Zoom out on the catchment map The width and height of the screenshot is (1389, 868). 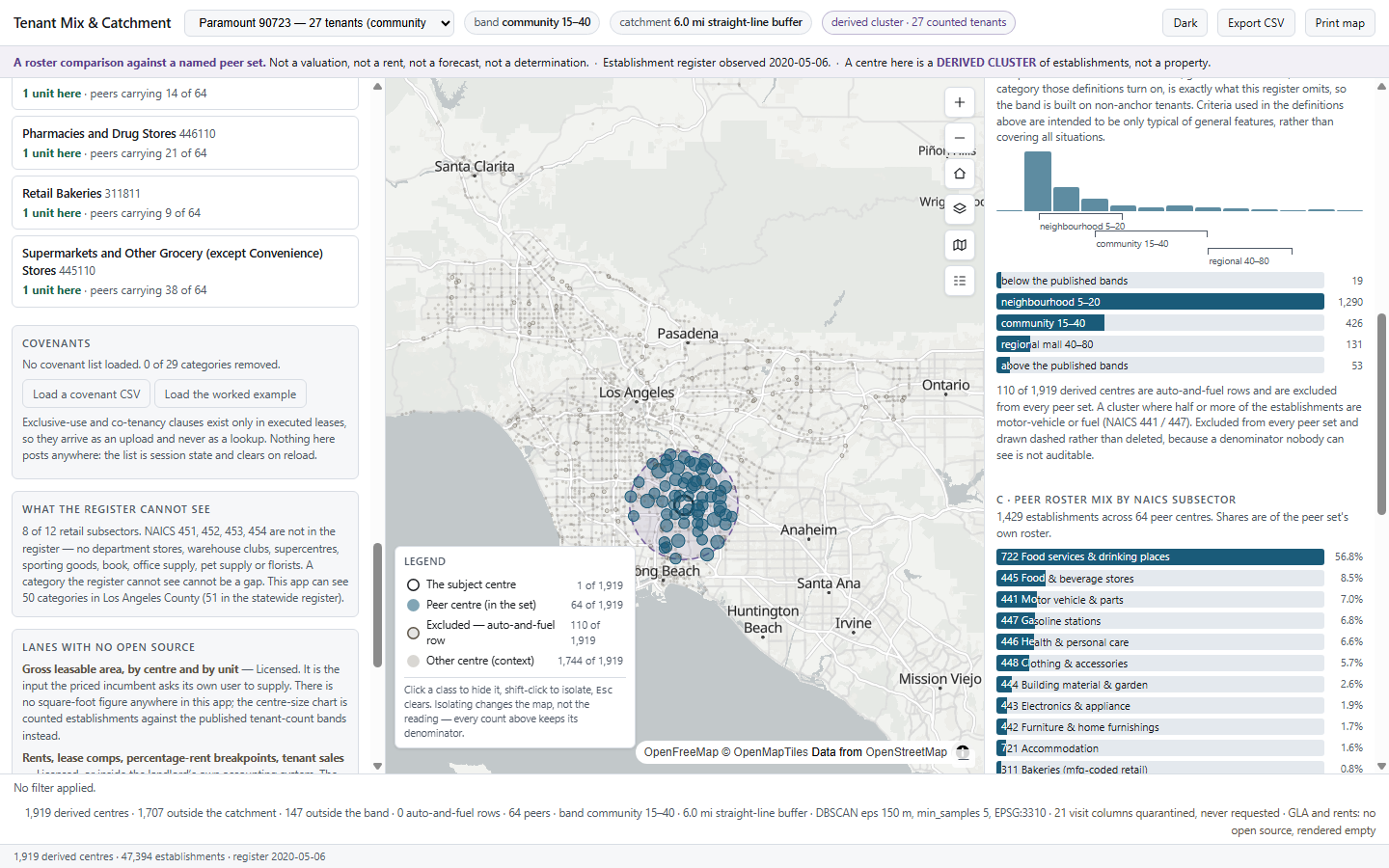[x=959, y=138]
